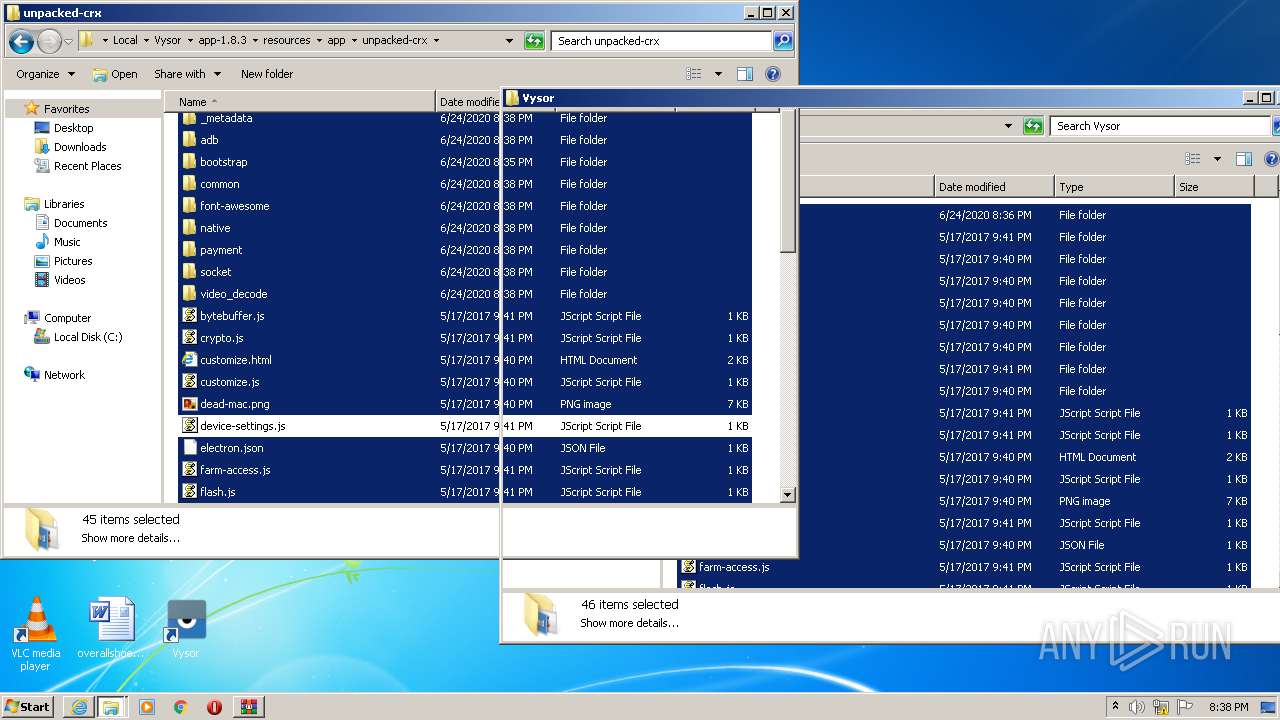Click the help question mark icon in the unpacked-crx toolbar

coord(772,74)
